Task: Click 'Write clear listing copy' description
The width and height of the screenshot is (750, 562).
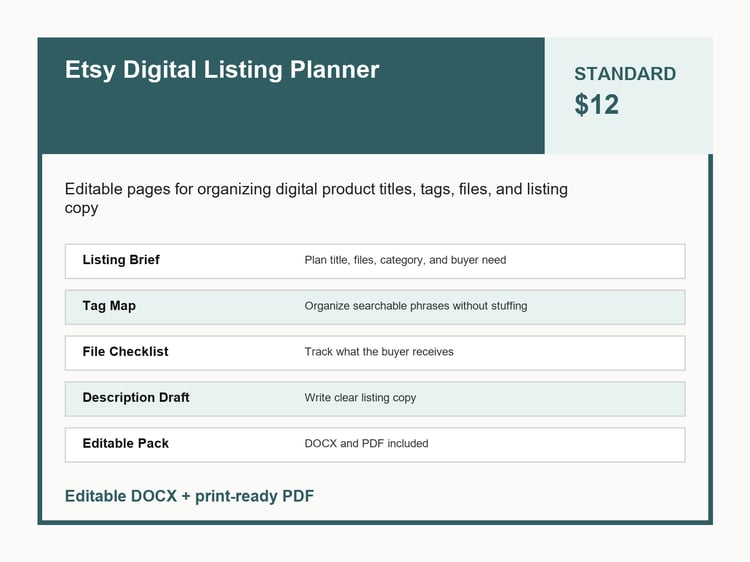Action: [x=360, y=398]
